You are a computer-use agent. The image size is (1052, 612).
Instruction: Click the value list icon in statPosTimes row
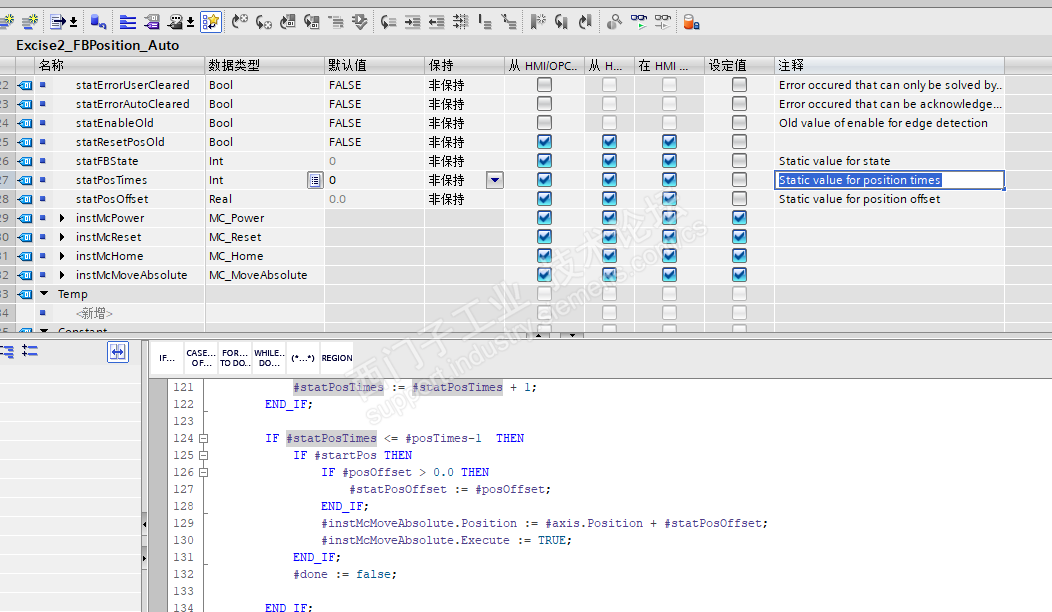[x=314, y=180]
